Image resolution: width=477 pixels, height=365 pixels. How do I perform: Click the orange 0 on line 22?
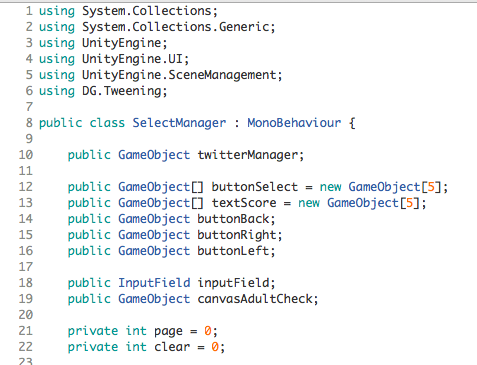(215, 347)
